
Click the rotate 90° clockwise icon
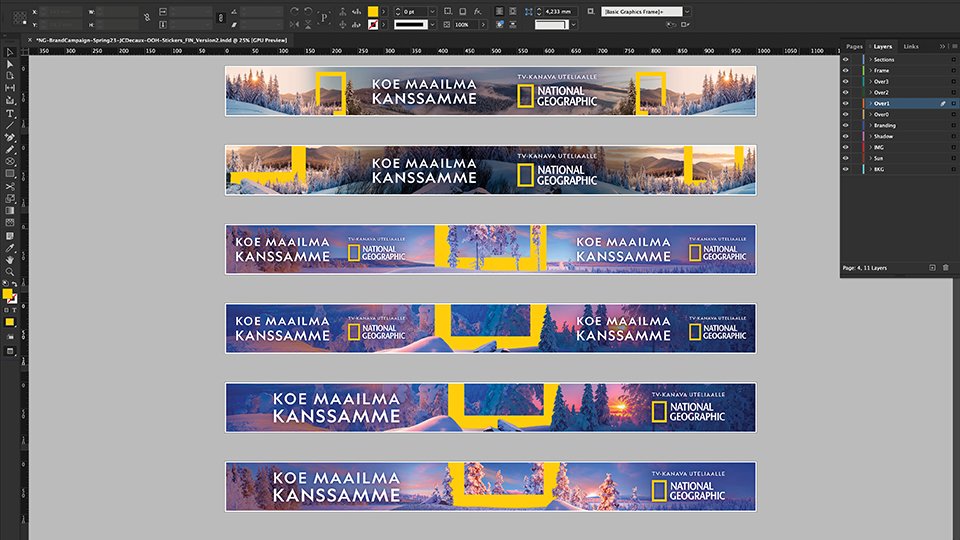click(294, 11)
